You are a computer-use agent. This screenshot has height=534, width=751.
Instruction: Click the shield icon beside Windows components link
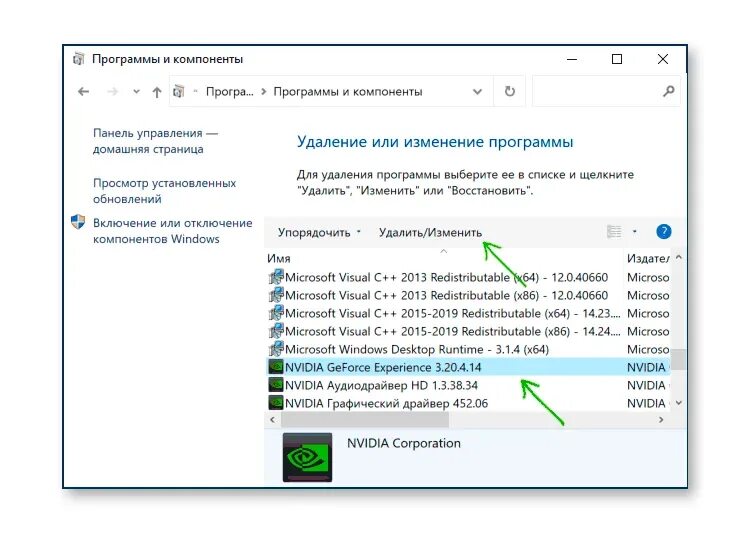tap(78, 222)
